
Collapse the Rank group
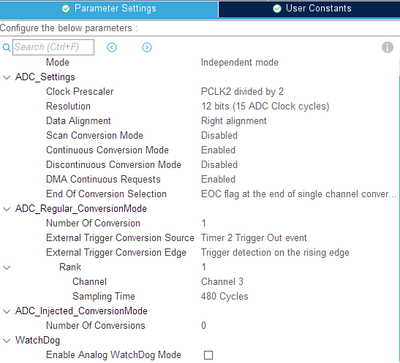(6, 267)
